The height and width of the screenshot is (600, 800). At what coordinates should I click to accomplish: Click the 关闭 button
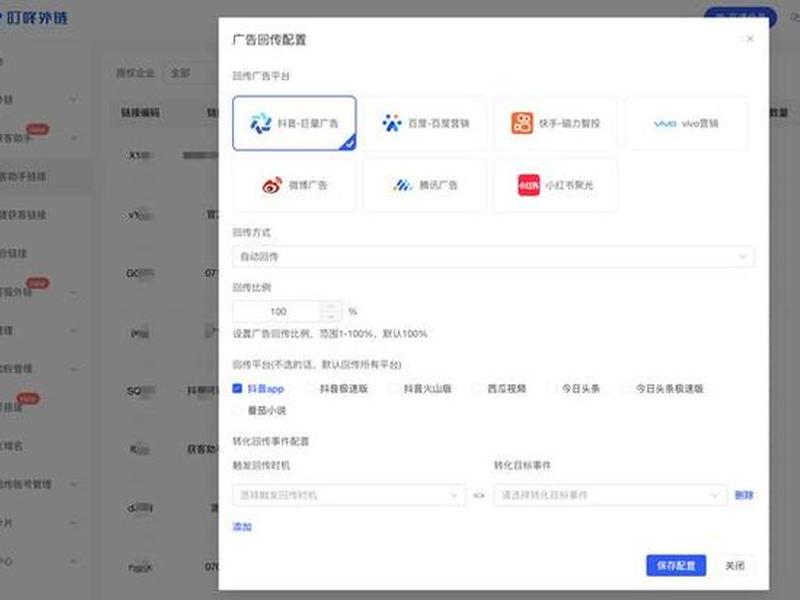tap(735, 565)
